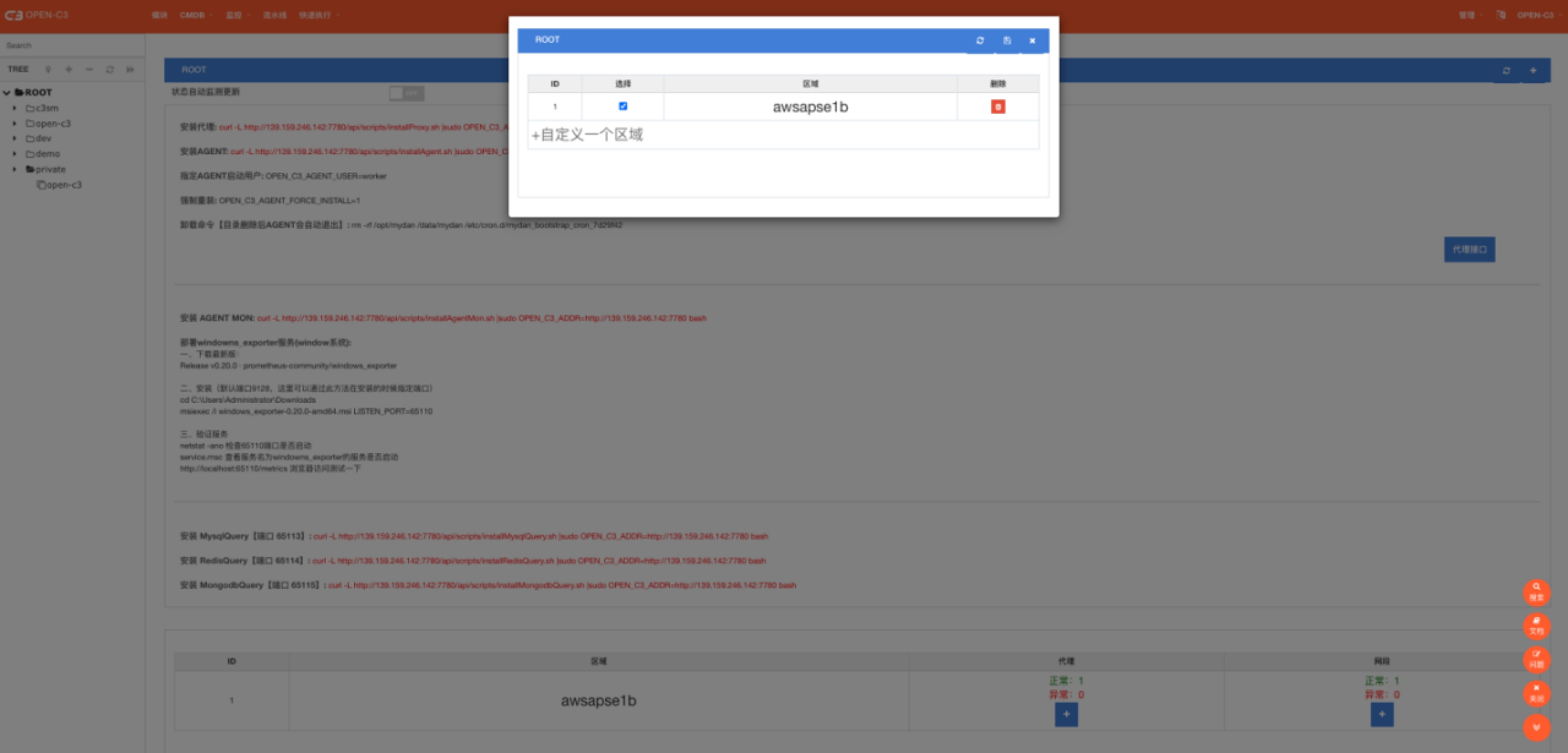Screen dimensions: 1568x753
Task: Close the ROOT dialog
Action: pyautogui.click(x=1032, y=40)
